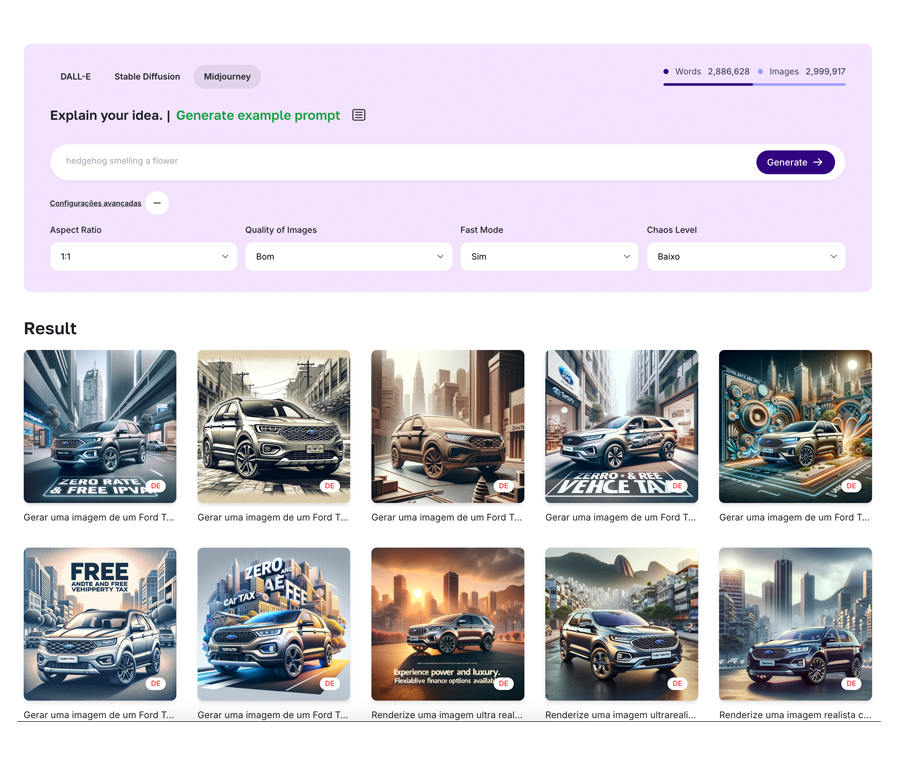898x760 pixels.
Task: Click the DE badge on the sunset car image
Action: (x=503, y=684)
